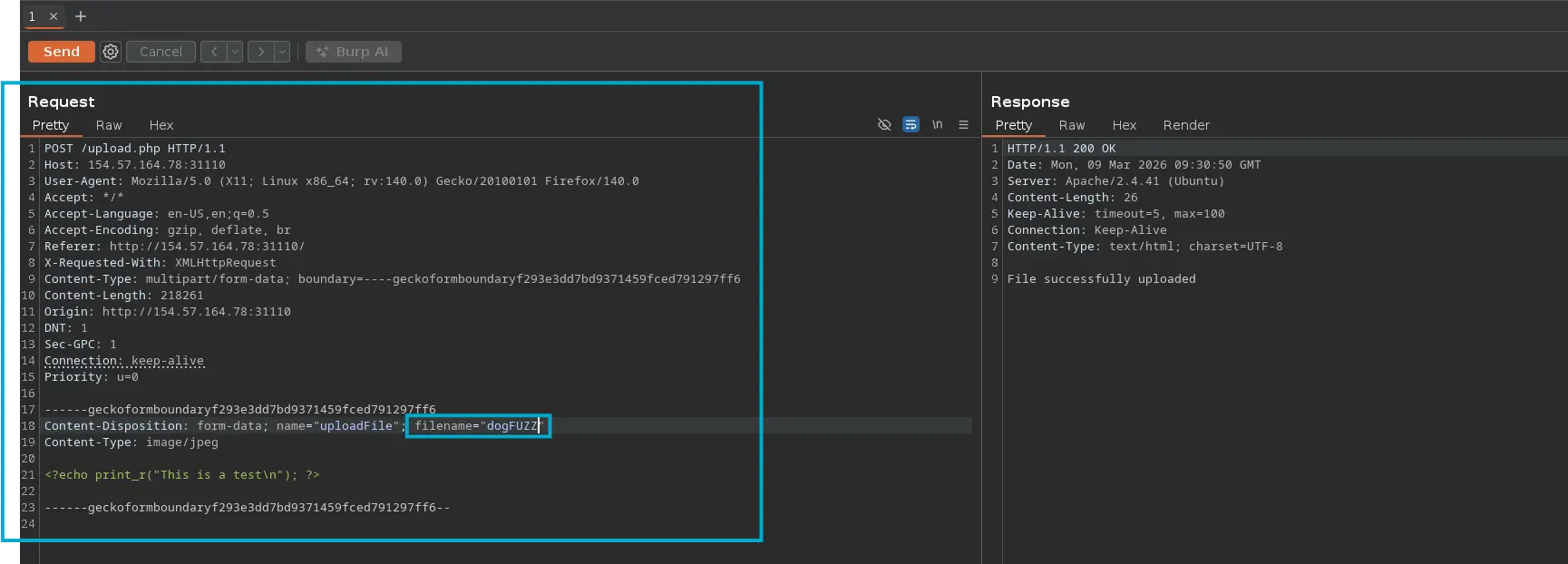The image size is (1568, 564).
Task: Switch request view to Raw tab
Action: (109, 125)
